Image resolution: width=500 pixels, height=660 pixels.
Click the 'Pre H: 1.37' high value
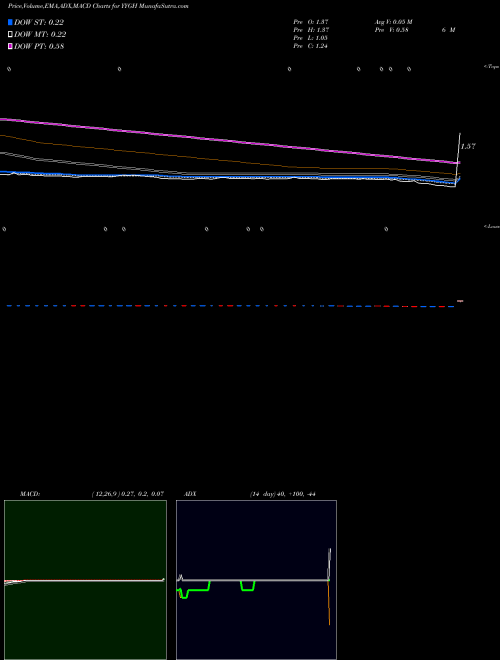[311, 30]
